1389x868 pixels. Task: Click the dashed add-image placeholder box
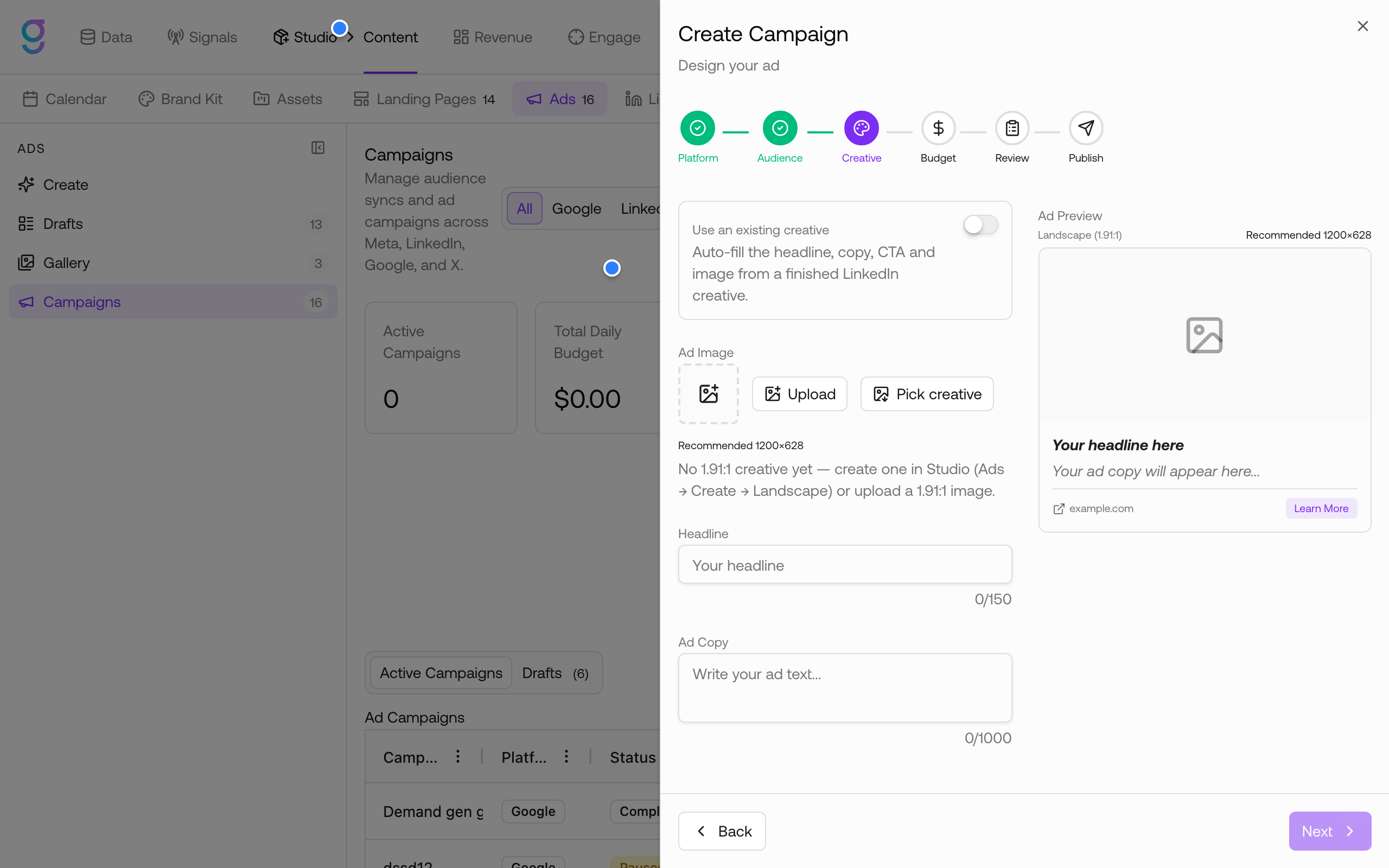pyautogui.click(x=708, y=394)
